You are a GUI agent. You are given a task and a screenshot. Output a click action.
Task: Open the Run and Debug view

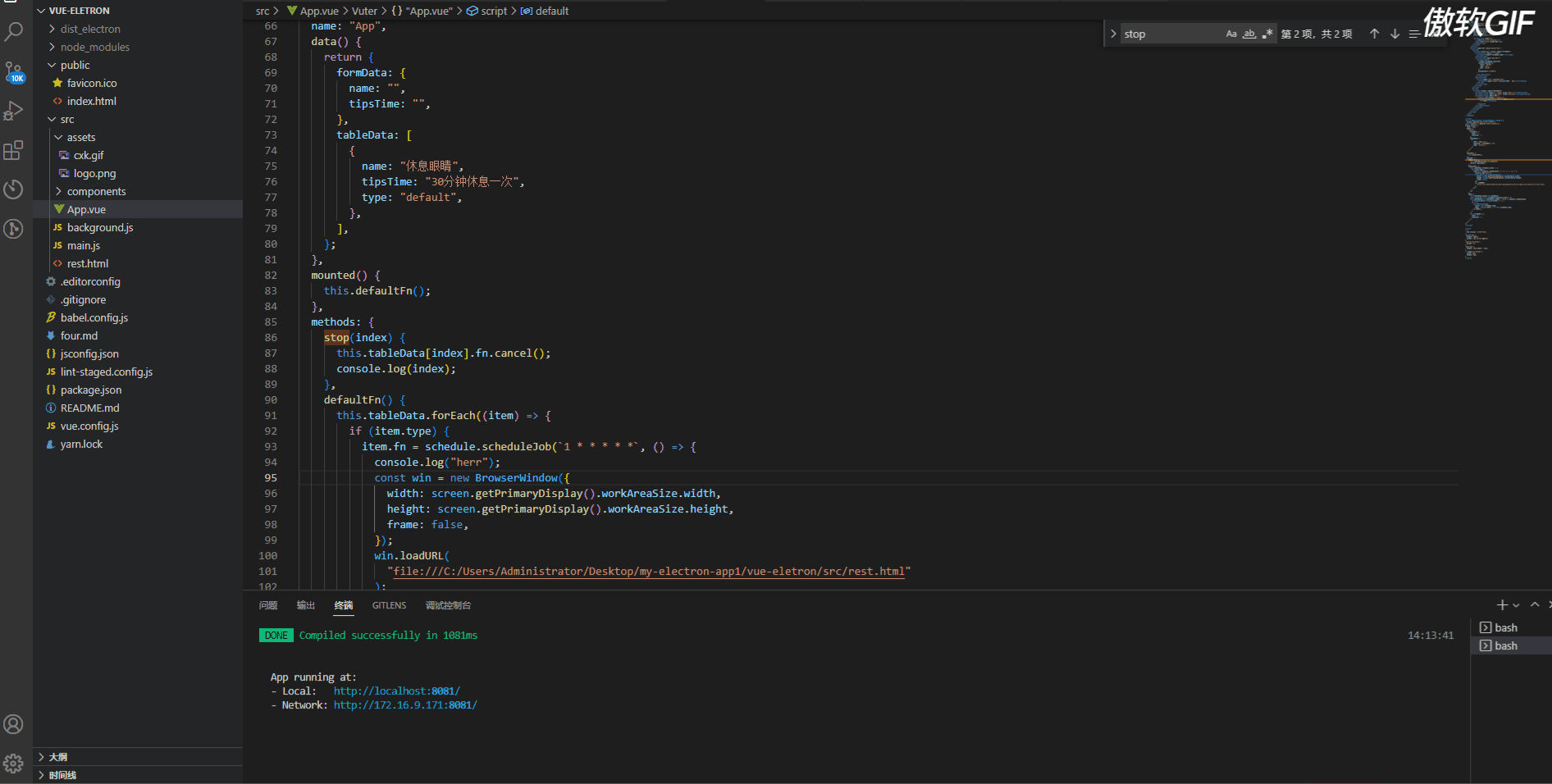coord(14,111)
